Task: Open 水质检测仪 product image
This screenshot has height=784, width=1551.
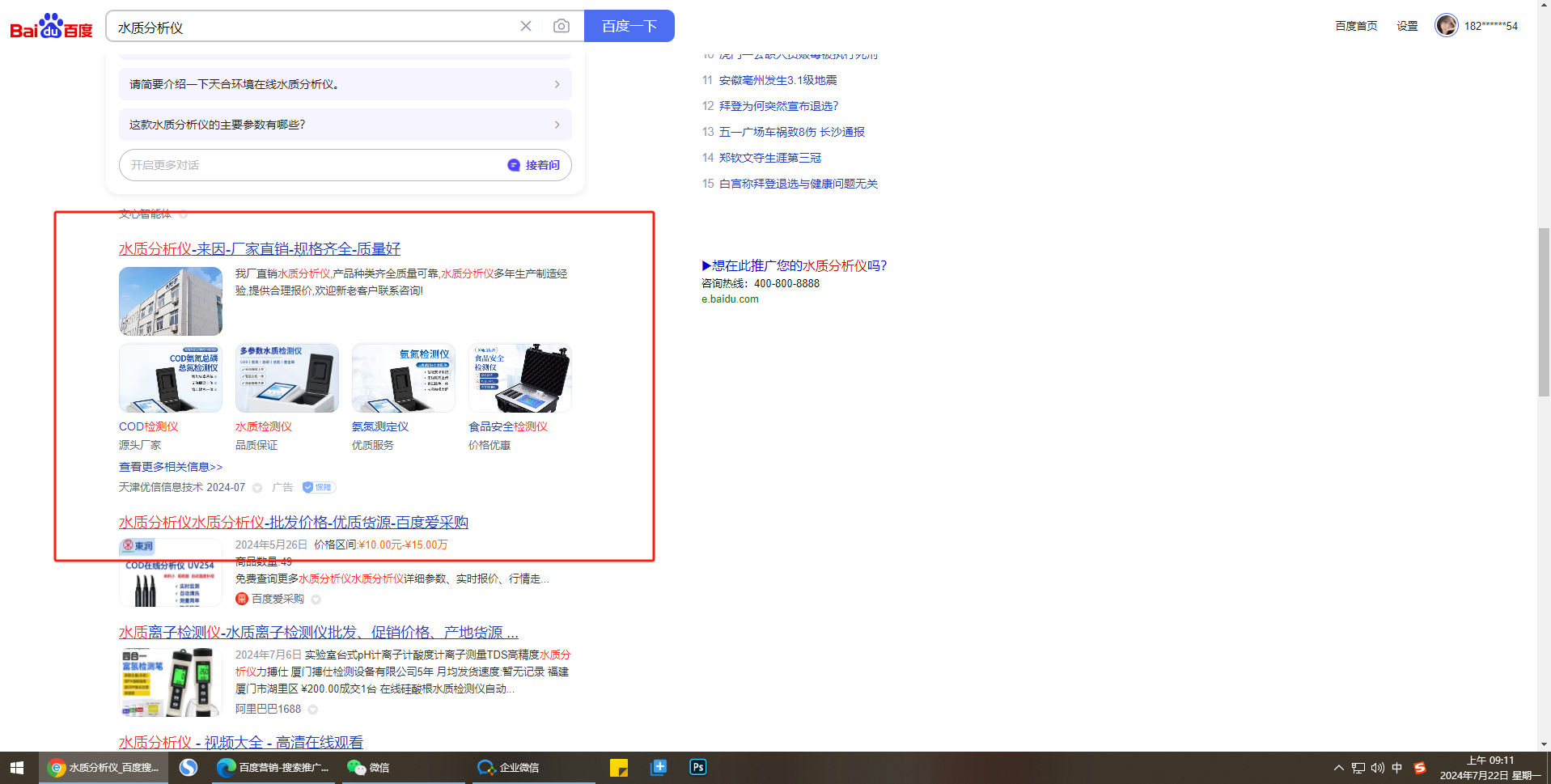Action: click(287, 378)
